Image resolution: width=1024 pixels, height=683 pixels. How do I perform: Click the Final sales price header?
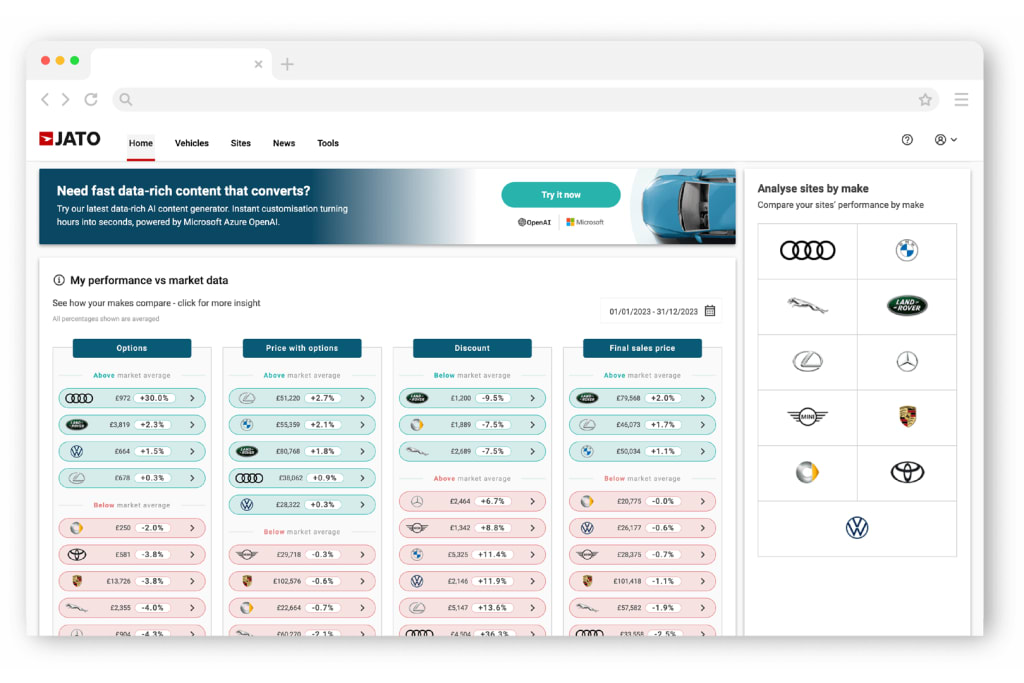click(642, 348)
